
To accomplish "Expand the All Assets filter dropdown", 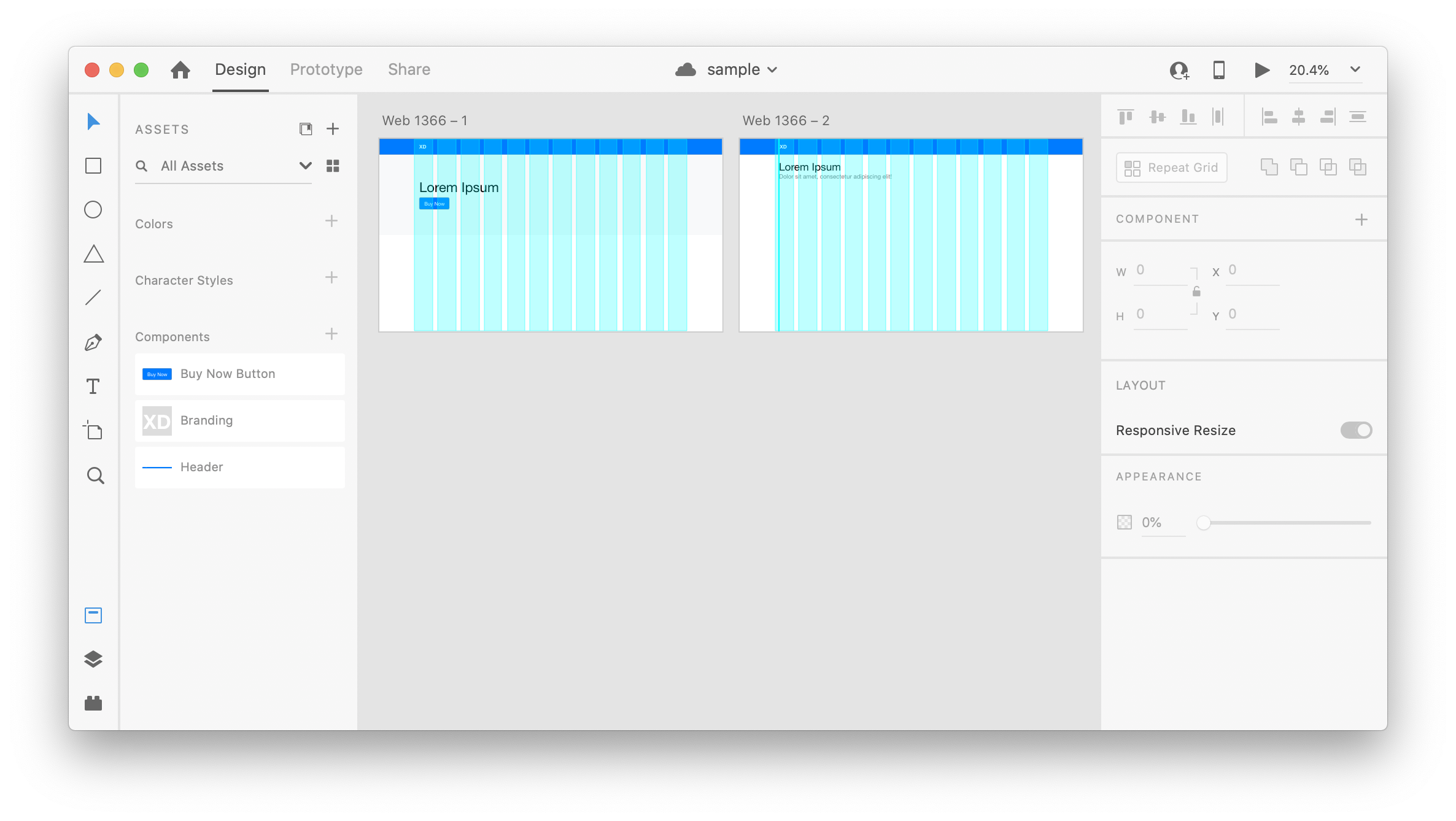I will (305, 166).
